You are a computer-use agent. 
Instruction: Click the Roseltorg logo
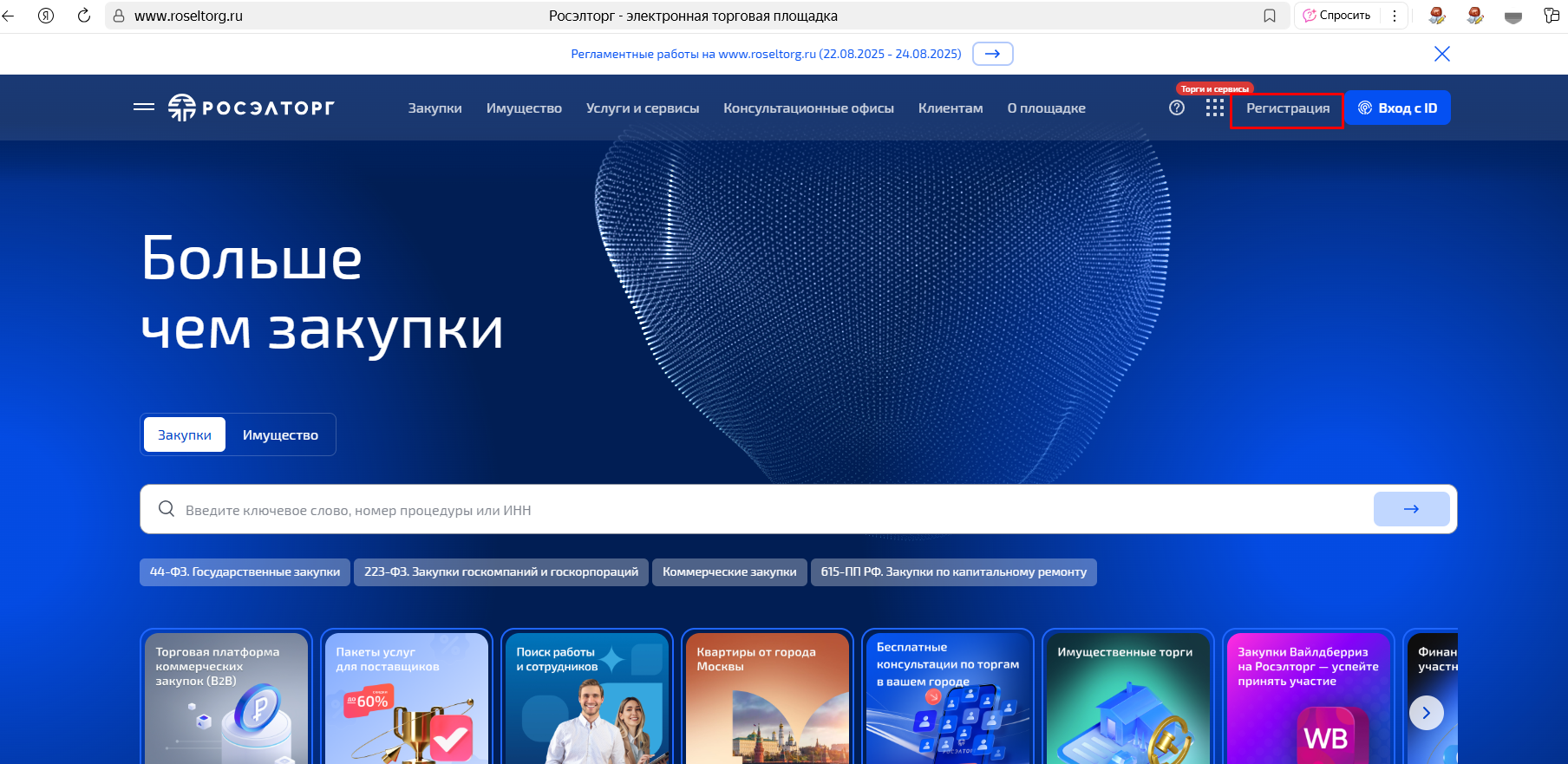pyautogui.click(x=252, y=108)
